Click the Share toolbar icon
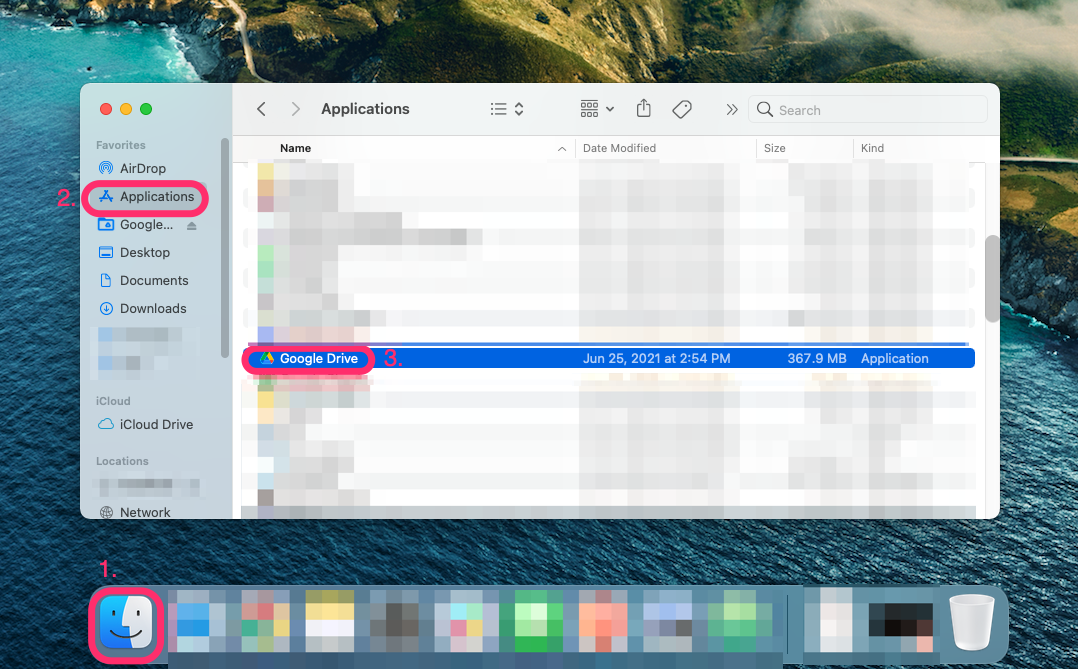Screen dimensions: 1078x669 [x=644, y=108]
